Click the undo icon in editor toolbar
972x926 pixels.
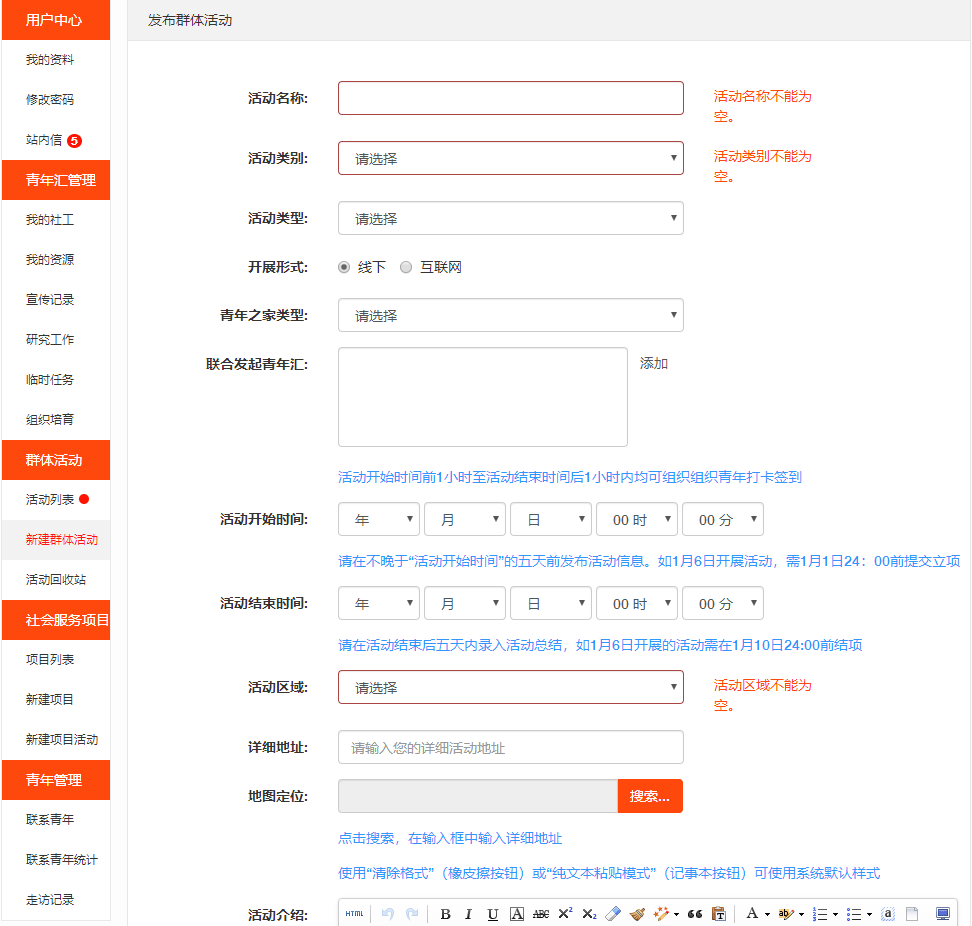tap(388, 914)
